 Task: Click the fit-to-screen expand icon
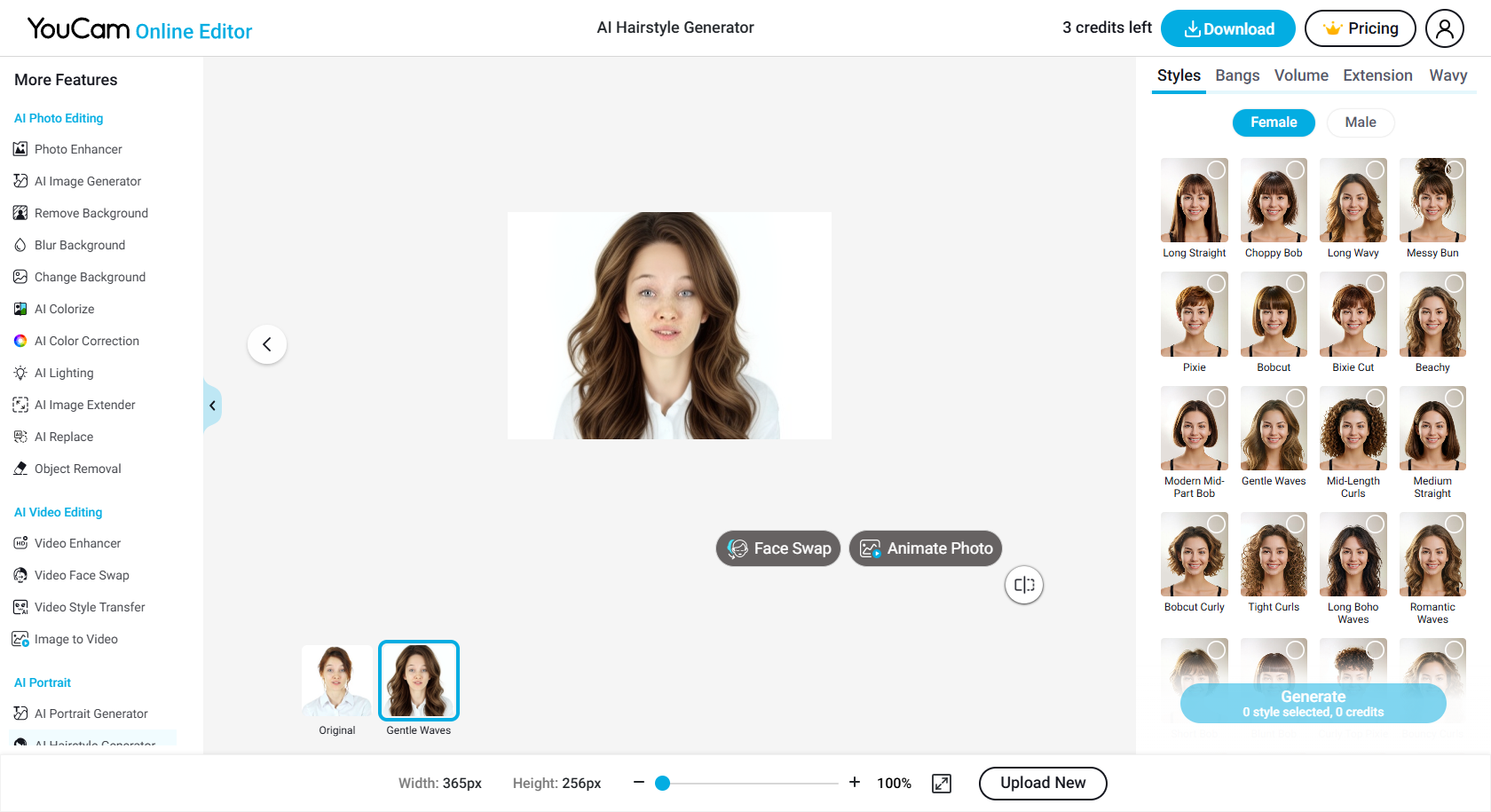coord(942,784)
